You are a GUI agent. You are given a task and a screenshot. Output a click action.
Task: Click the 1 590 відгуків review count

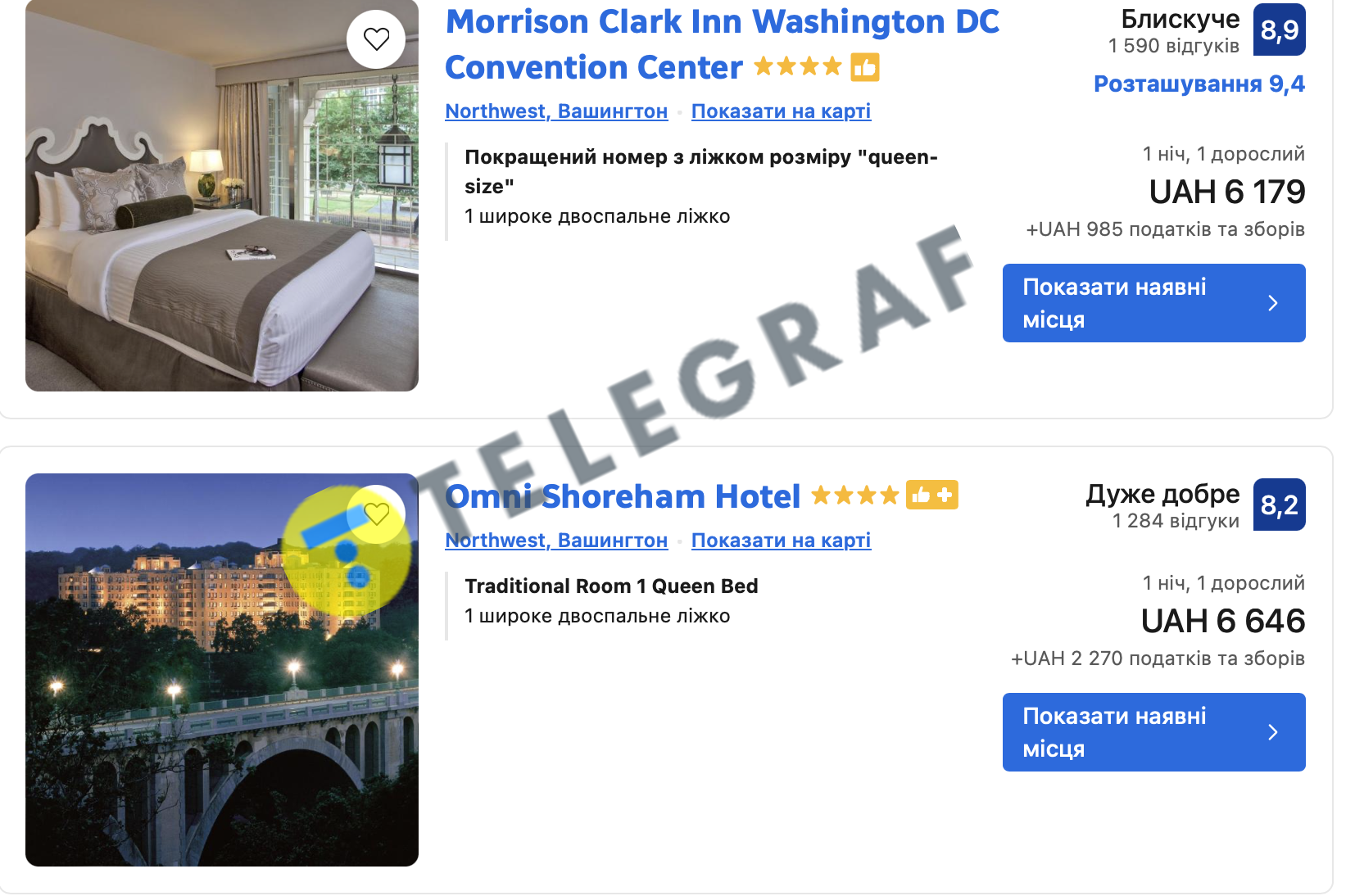click(x=1173, y=46)
